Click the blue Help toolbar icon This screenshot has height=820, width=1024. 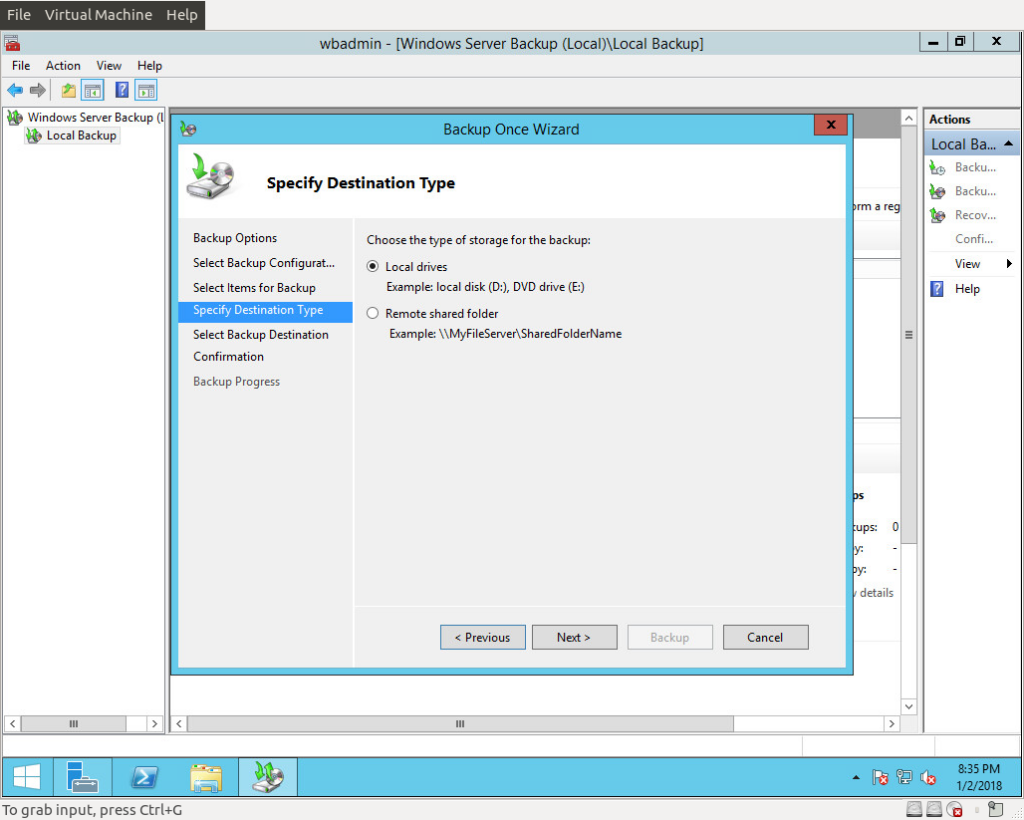(x=121, y=90)
